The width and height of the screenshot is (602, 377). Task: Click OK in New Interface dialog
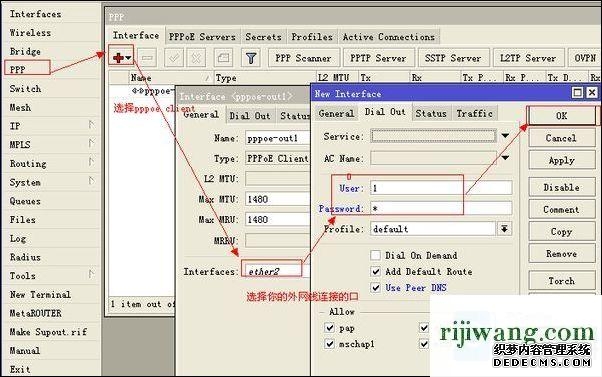[562, 116]
